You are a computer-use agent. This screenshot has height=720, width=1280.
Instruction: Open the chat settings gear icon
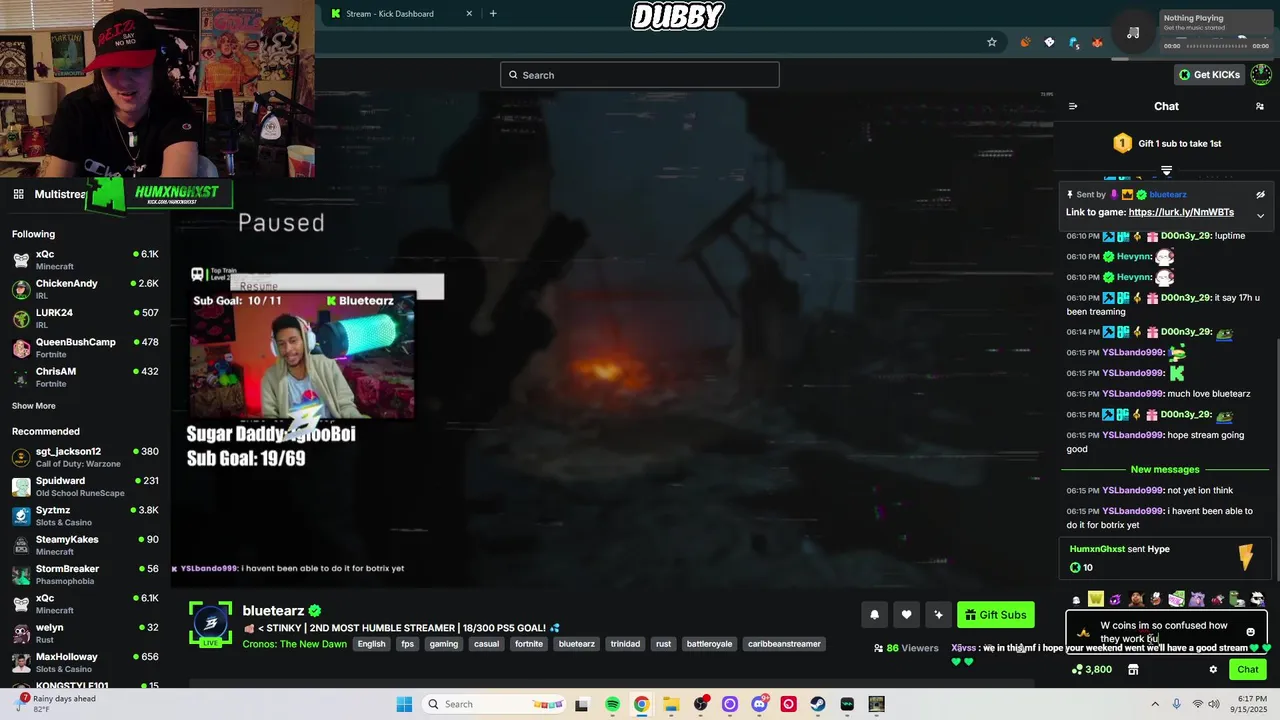(1213, 670)
